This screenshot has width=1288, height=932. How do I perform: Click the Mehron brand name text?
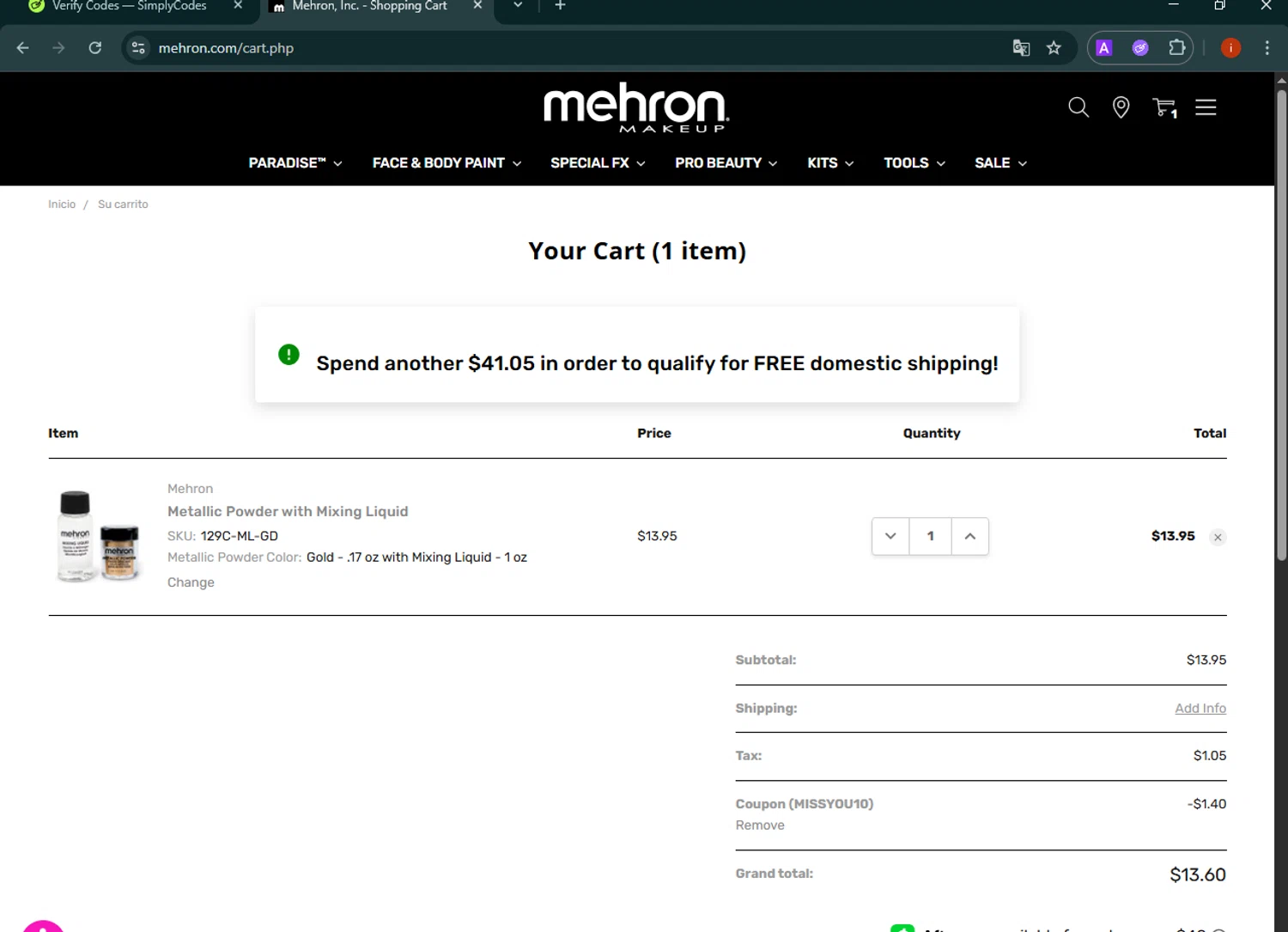(190, 489)
